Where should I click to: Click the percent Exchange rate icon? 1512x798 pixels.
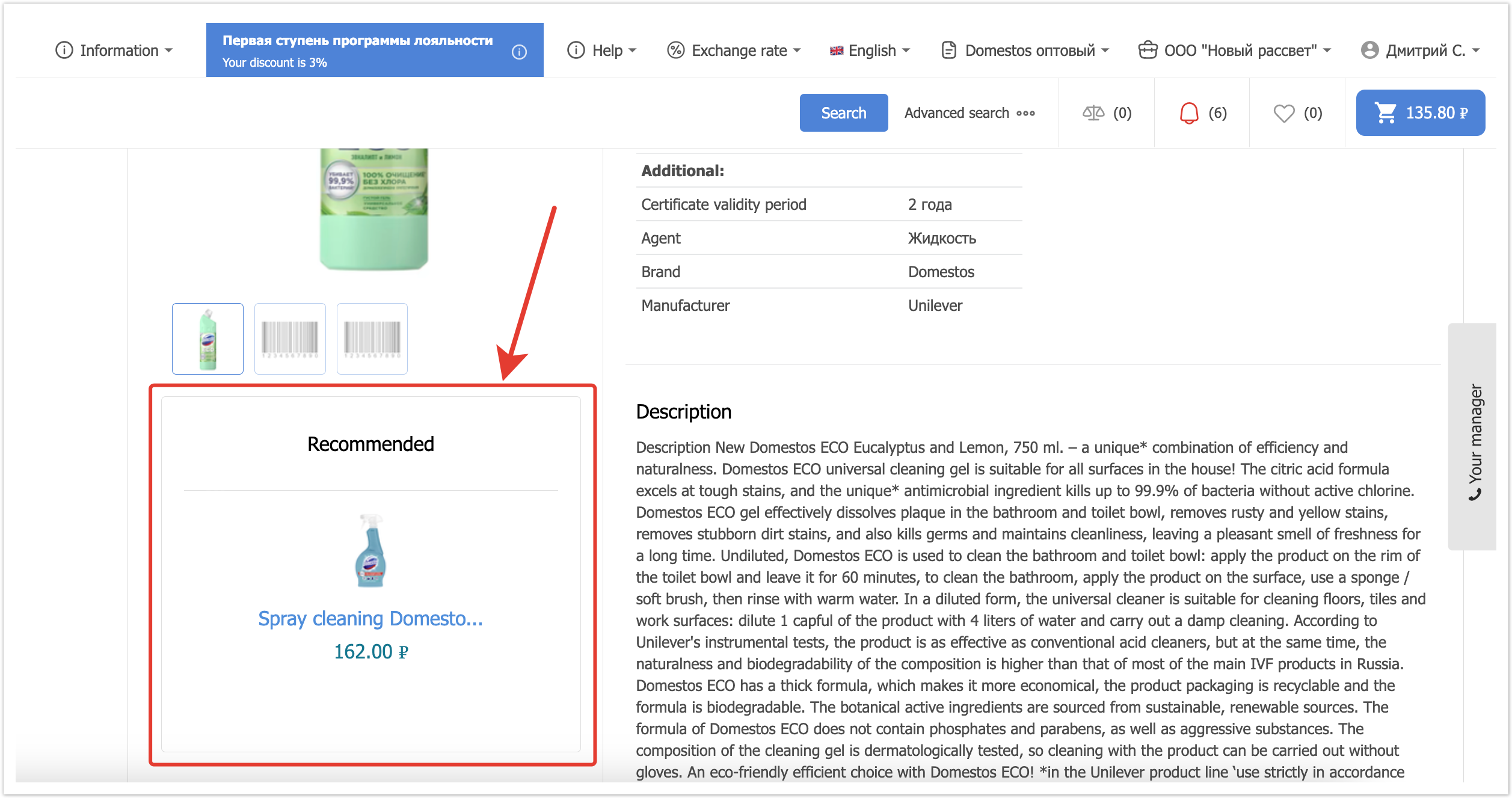coord(676,51)
